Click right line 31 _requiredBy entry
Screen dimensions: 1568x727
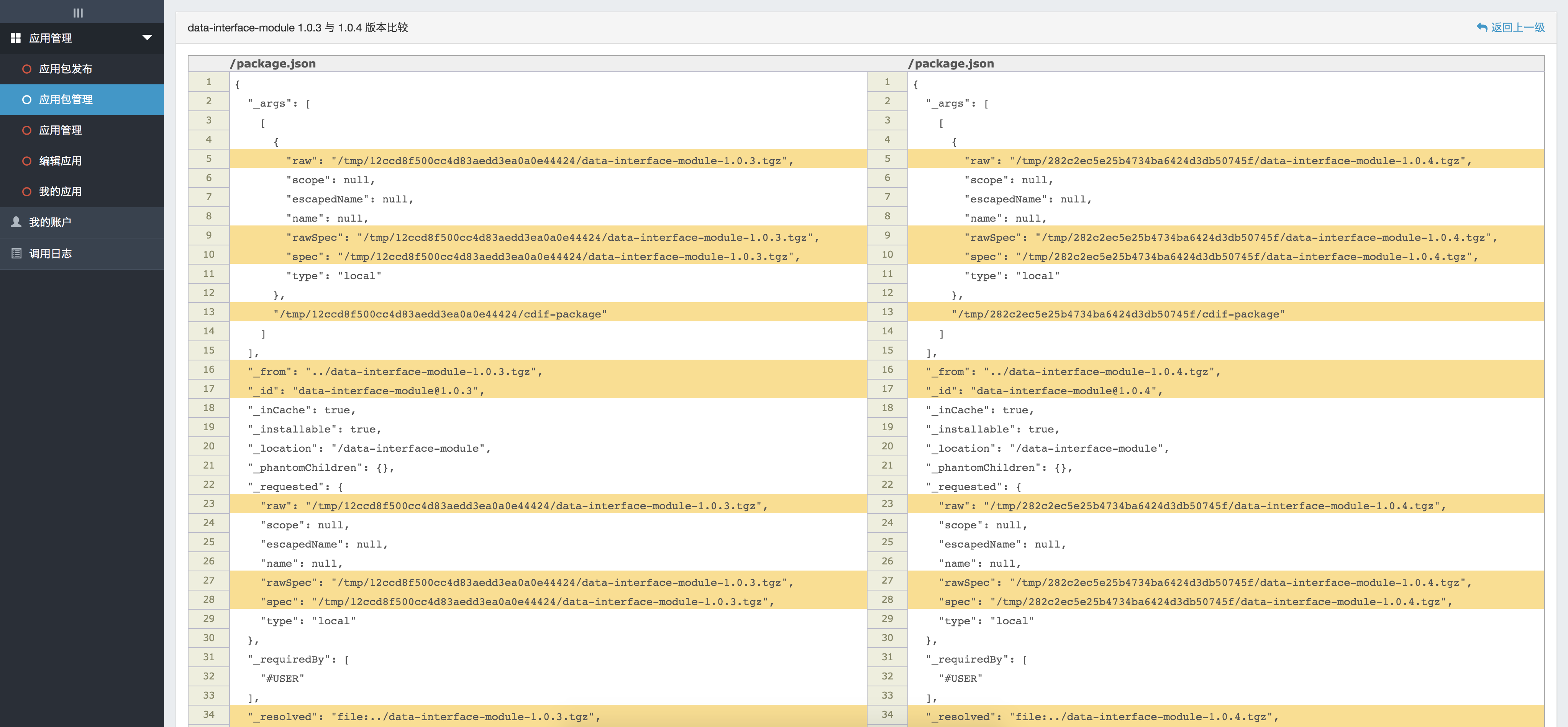click(977, 660)
